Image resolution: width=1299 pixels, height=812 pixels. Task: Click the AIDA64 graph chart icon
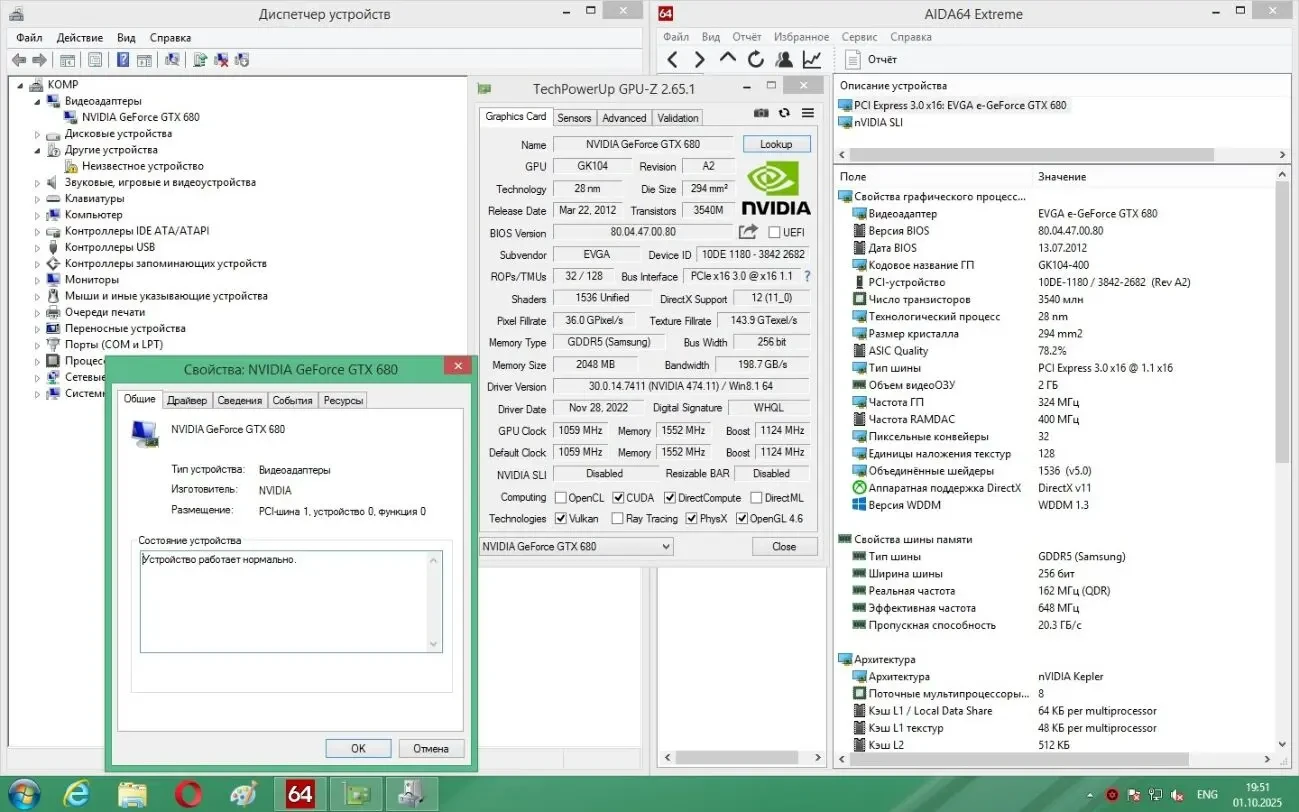point(812,60)
